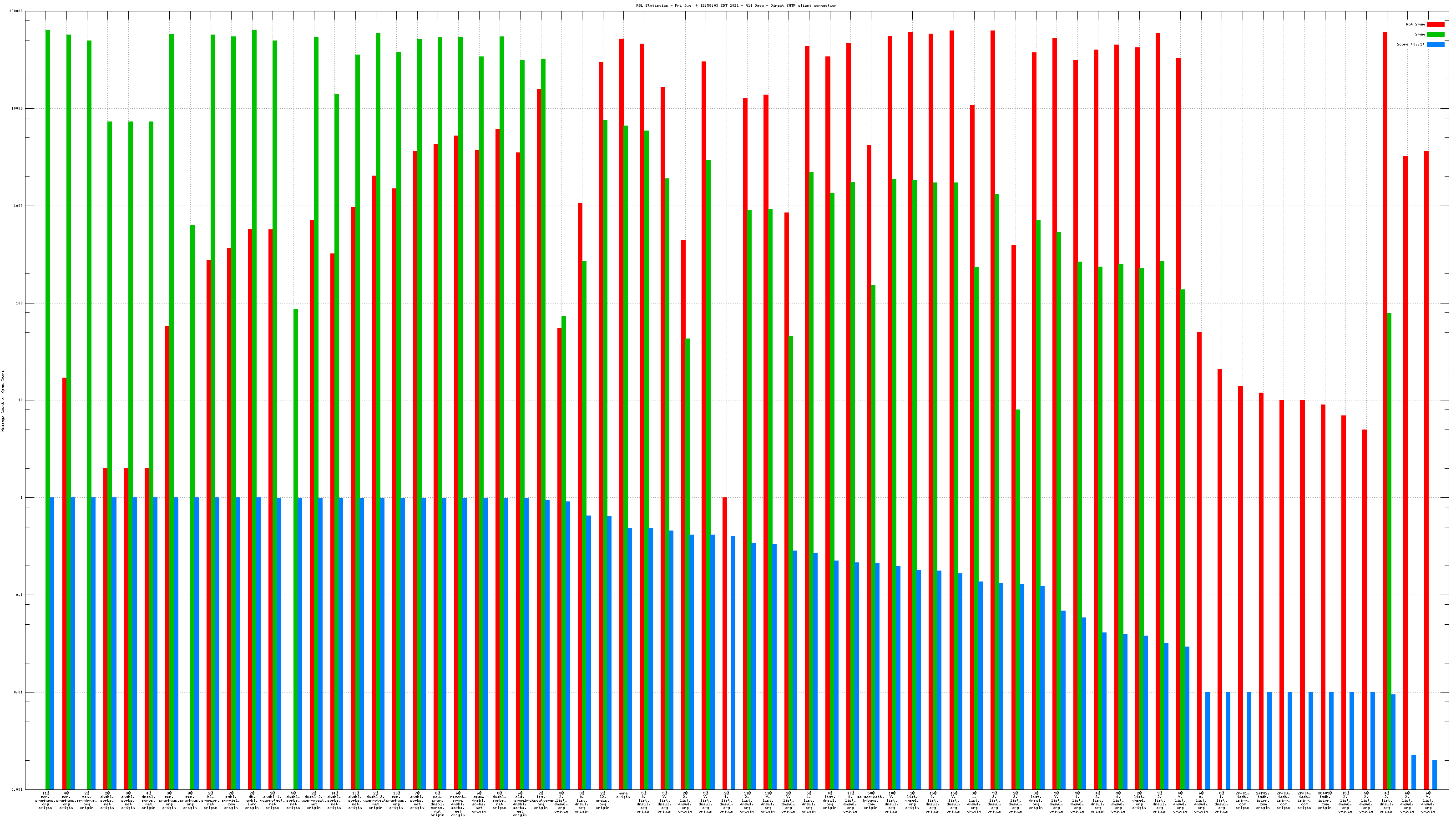Click the bl.spamcop.net x-axis label
This screenshot has height=819, width=1456.
(x=210, y=800)
